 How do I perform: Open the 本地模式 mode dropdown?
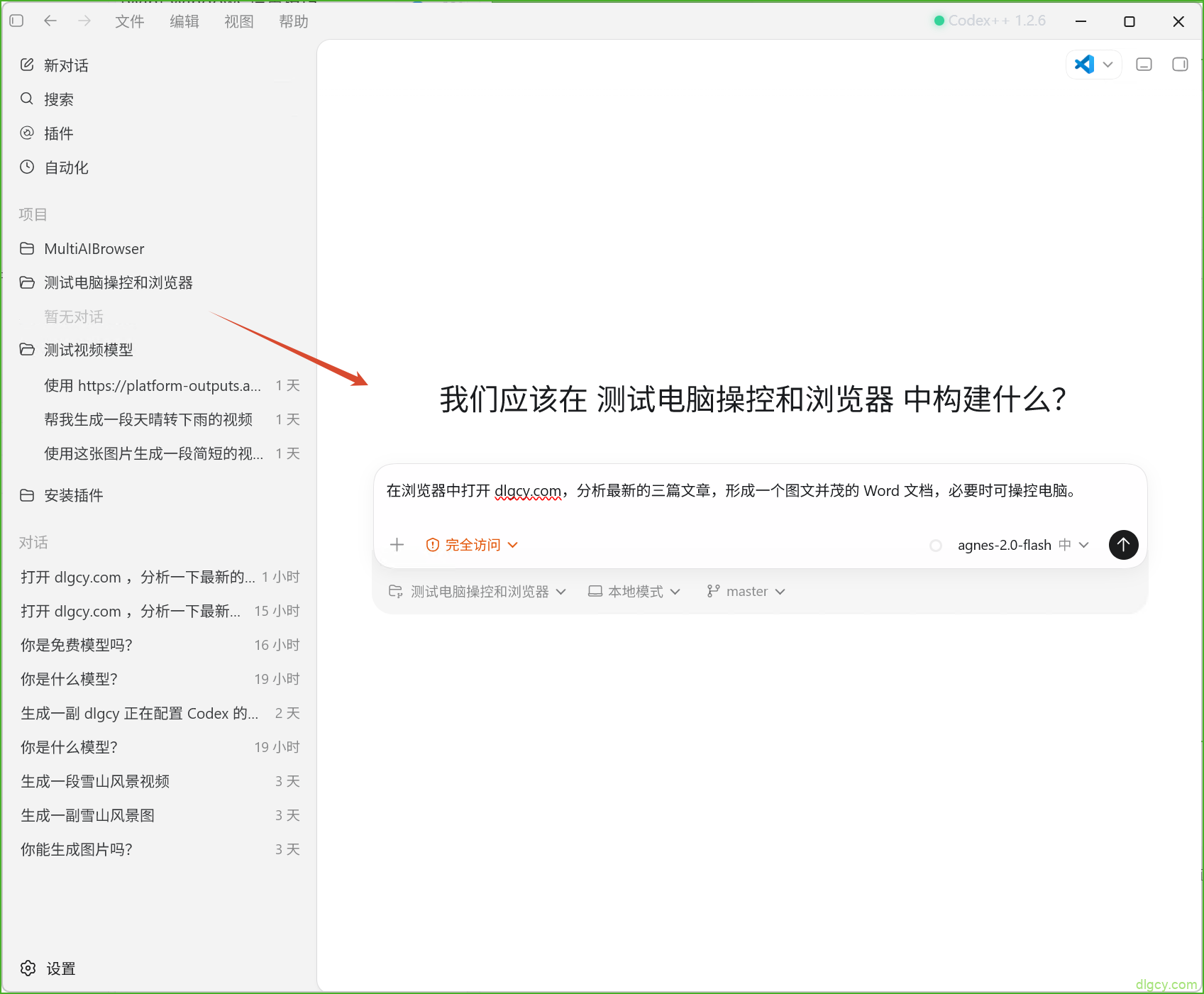coord(634,592)
